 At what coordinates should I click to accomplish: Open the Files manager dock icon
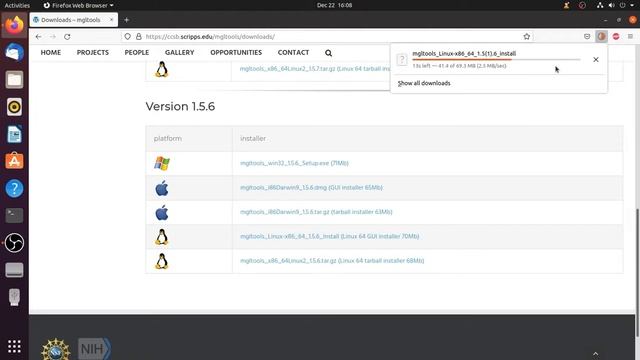coord(14,80)
